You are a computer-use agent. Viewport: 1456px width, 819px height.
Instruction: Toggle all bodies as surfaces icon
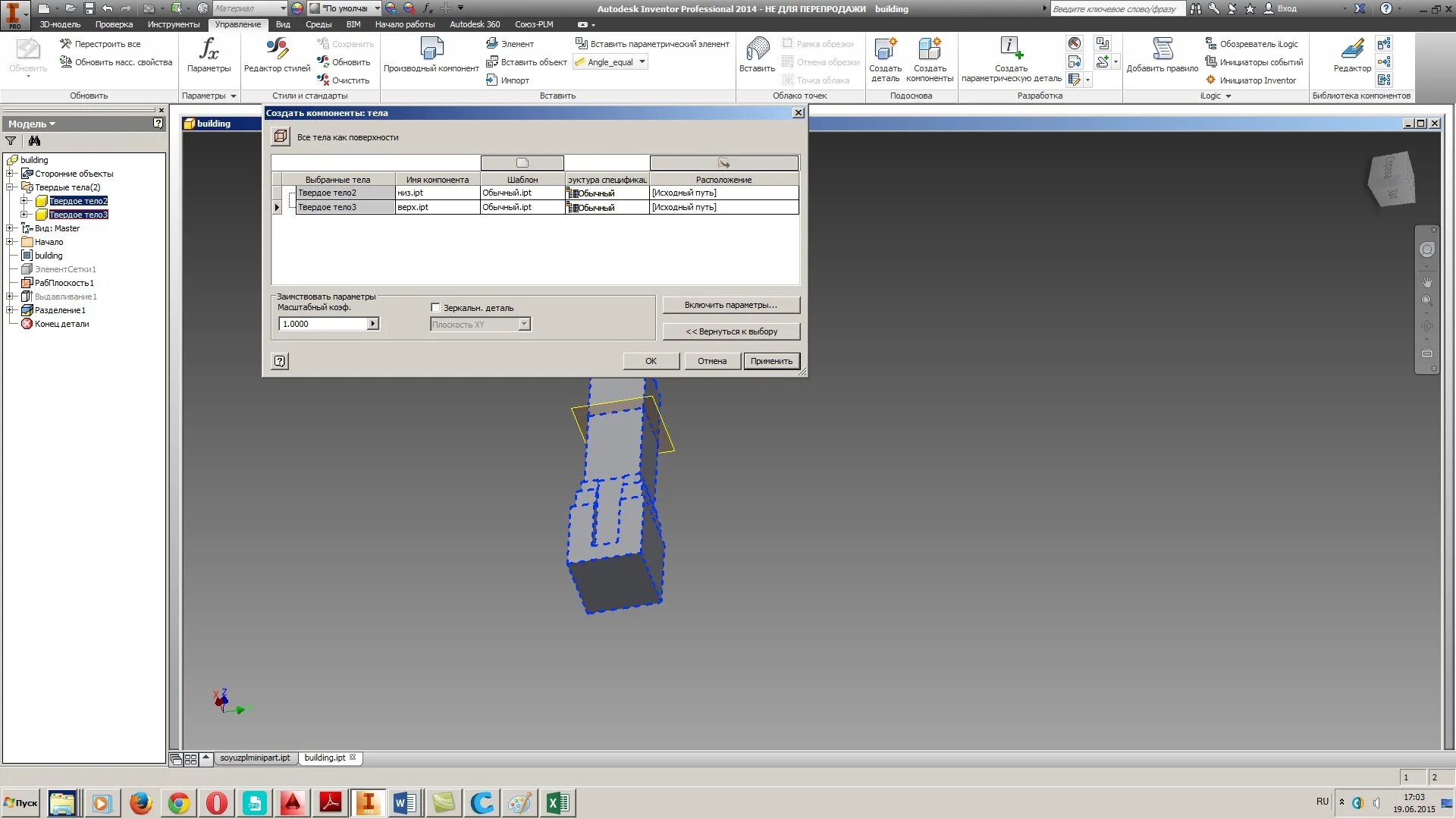(x=281, y=136)
